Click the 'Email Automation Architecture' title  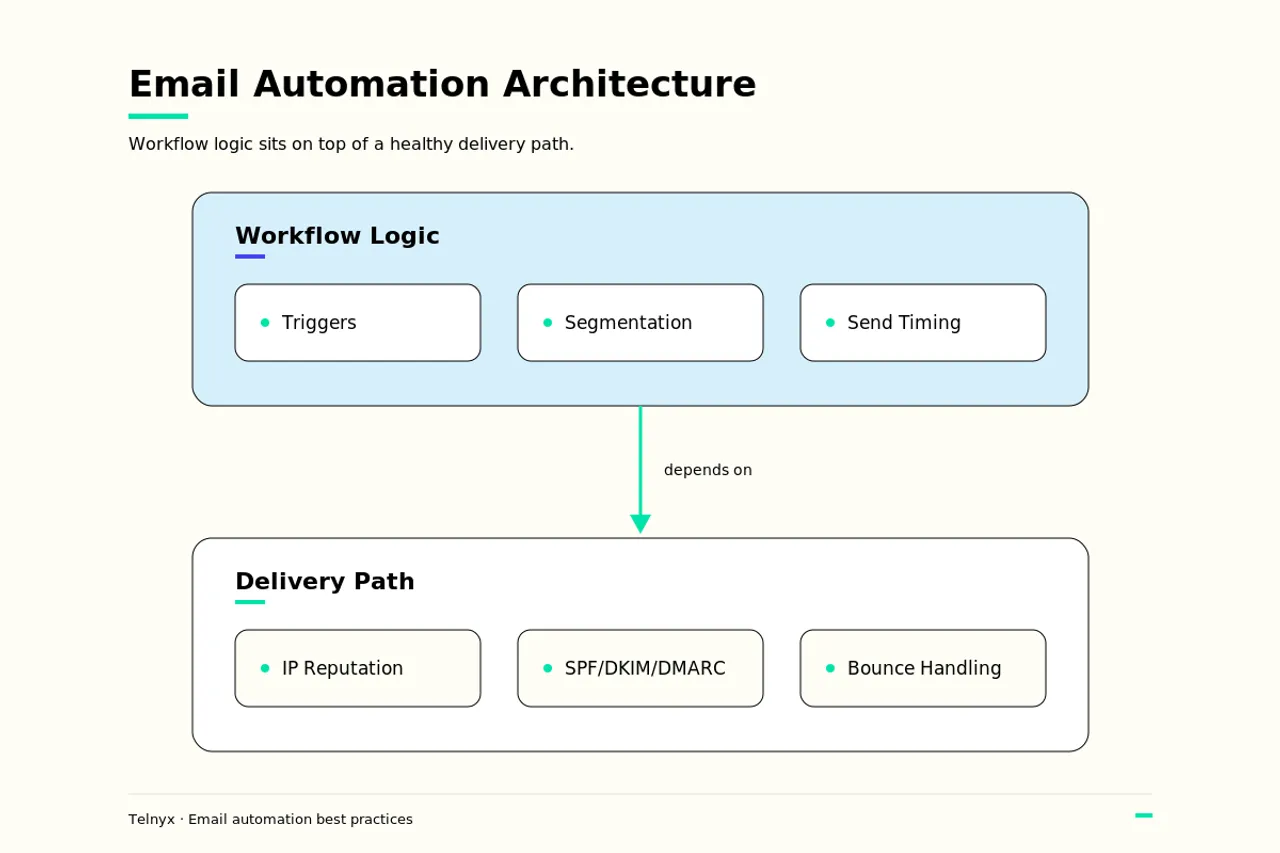point(442,84)
